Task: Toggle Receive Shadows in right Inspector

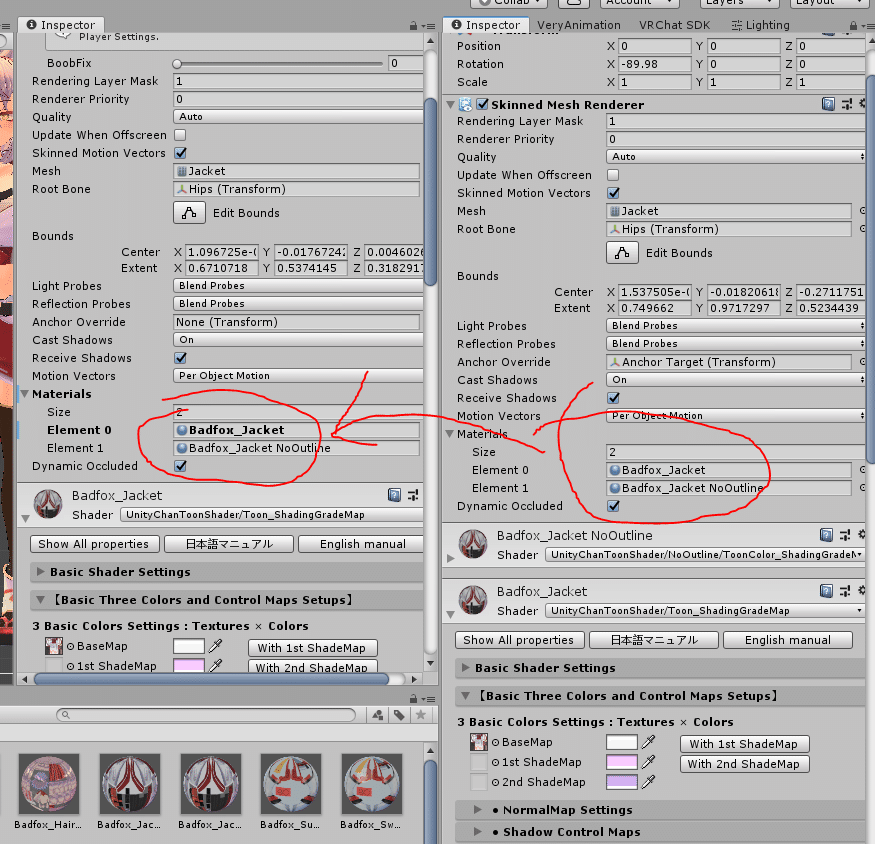Action: click(x=613, y=398)
